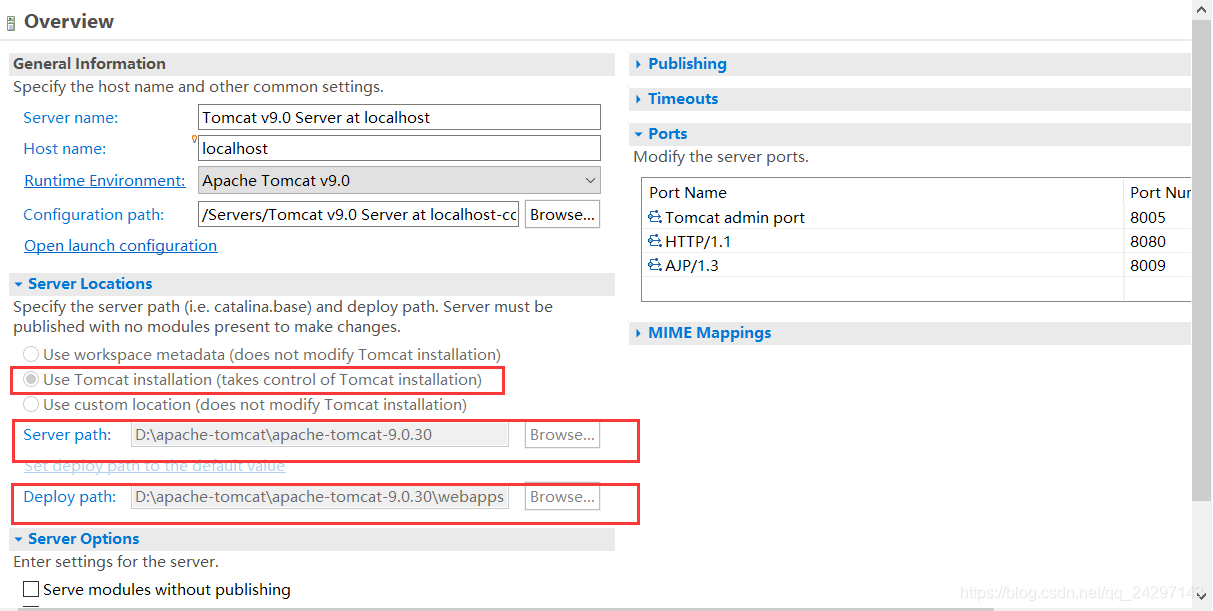Click the Deploy path text field
The image size is (1213, 611).
click(x=320, y=497)
